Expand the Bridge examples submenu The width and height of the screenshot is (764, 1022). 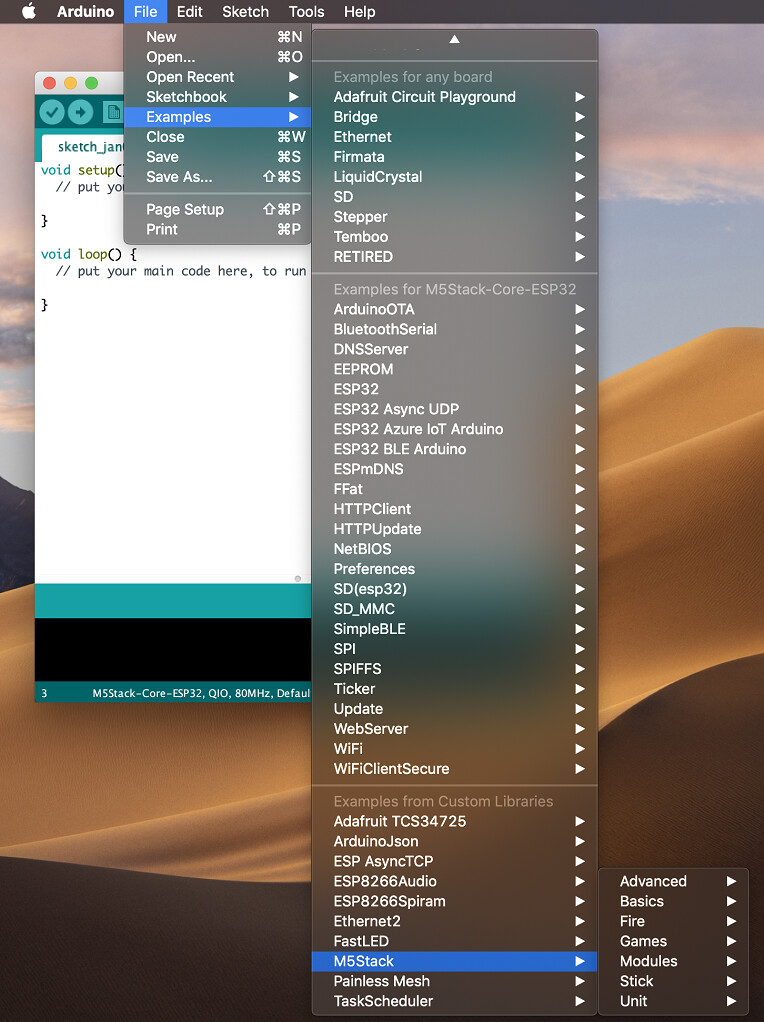coord(455,117)
